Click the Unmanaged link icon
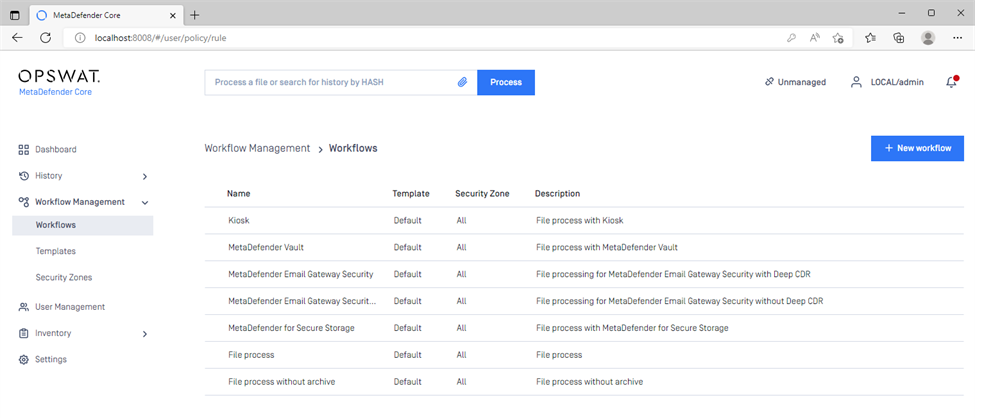The height and width of the screenshot is (418, 1000). [769, 82]
